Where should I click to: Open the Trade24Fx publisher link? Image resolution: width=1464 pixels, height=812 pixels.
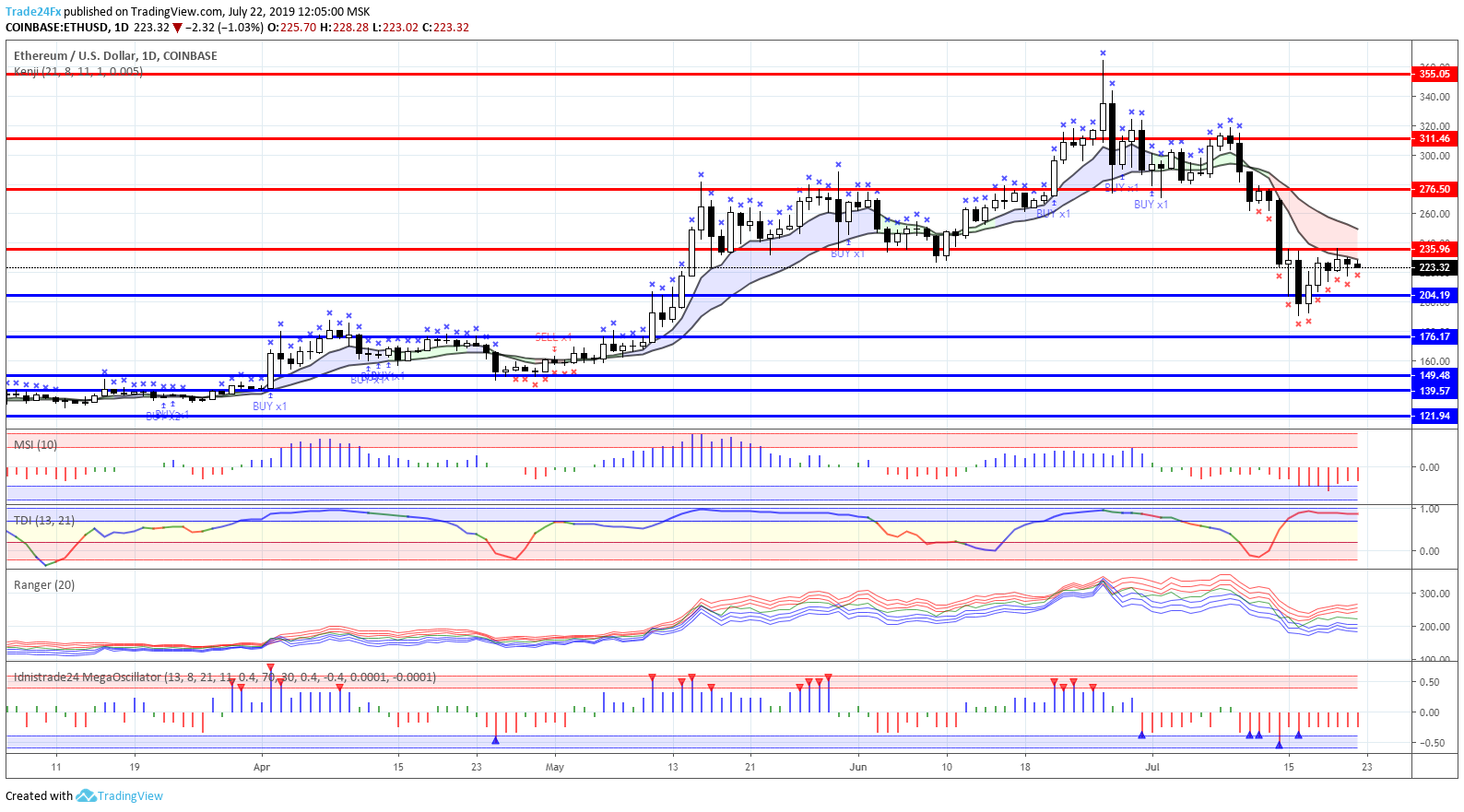tap(33, 12)
